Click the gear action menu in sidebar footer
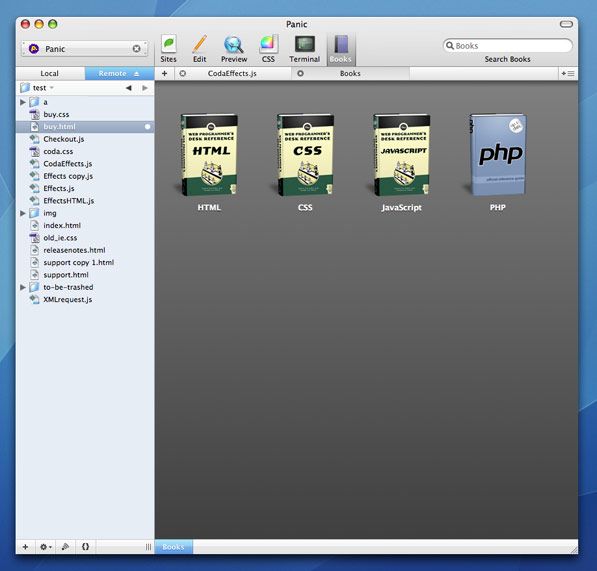 click(x=46, y=547)
